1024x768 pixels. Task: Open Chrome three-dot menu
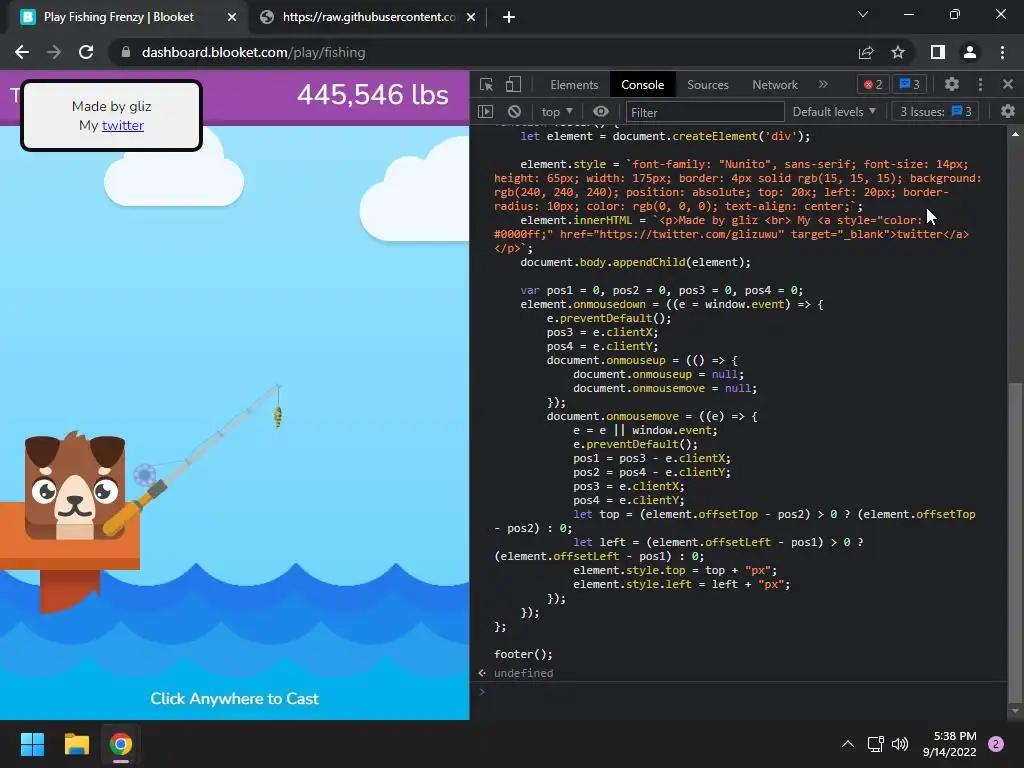click(1002, 52)
